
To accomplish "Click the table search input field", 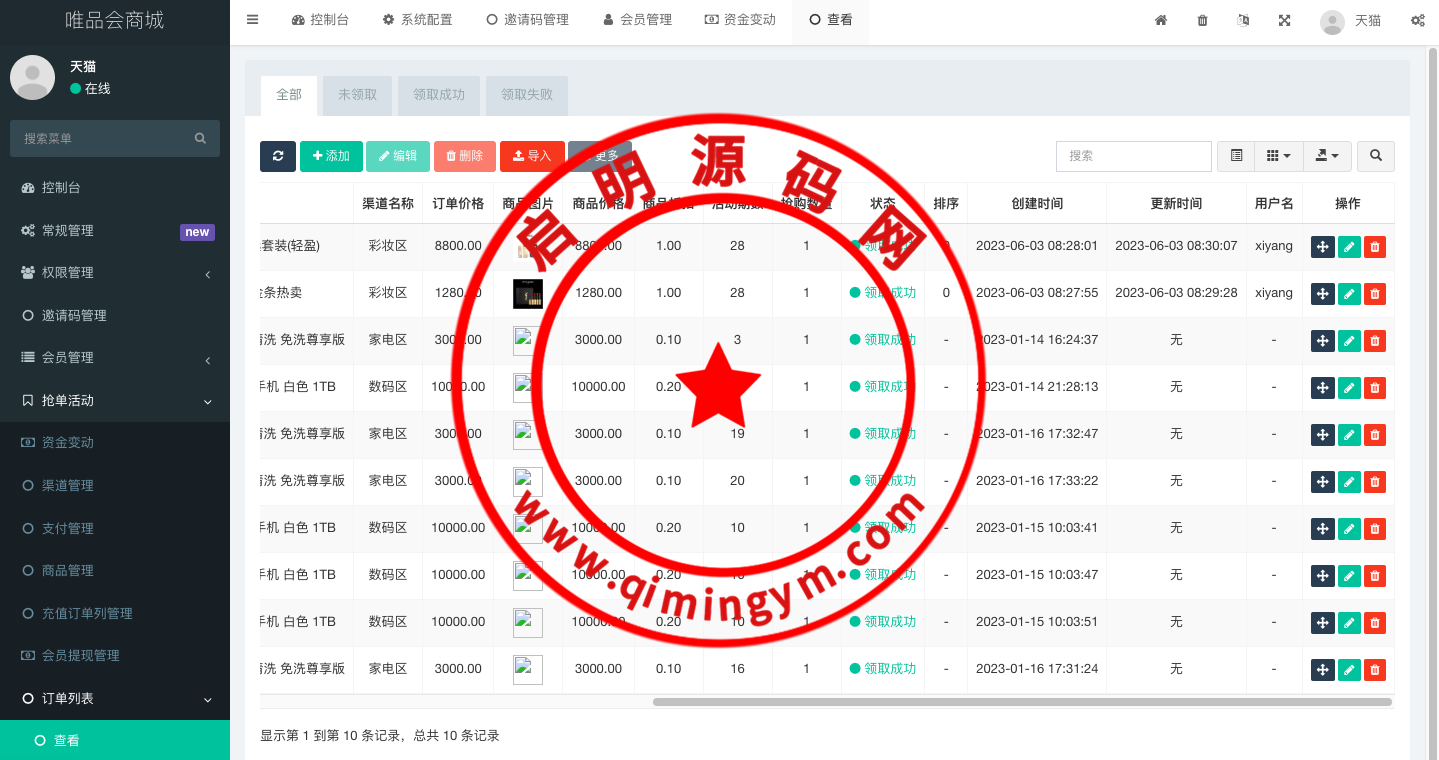I will [1133, 156].
